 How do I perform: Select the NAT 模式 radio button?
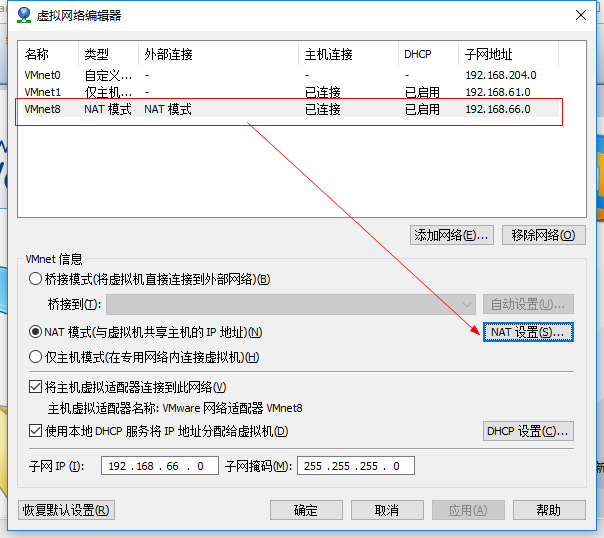click(x=35, y=332)
